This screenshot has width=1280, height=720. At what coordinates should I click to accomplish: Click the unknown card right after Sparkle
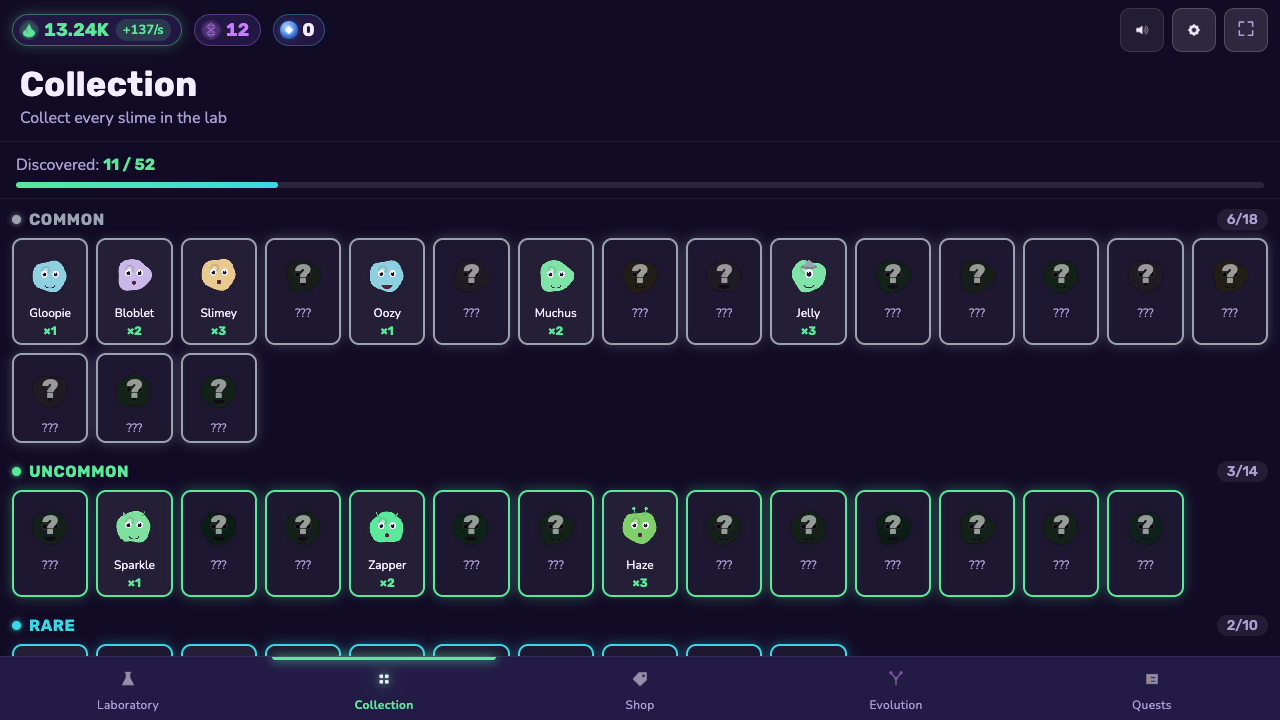(219, 543)
